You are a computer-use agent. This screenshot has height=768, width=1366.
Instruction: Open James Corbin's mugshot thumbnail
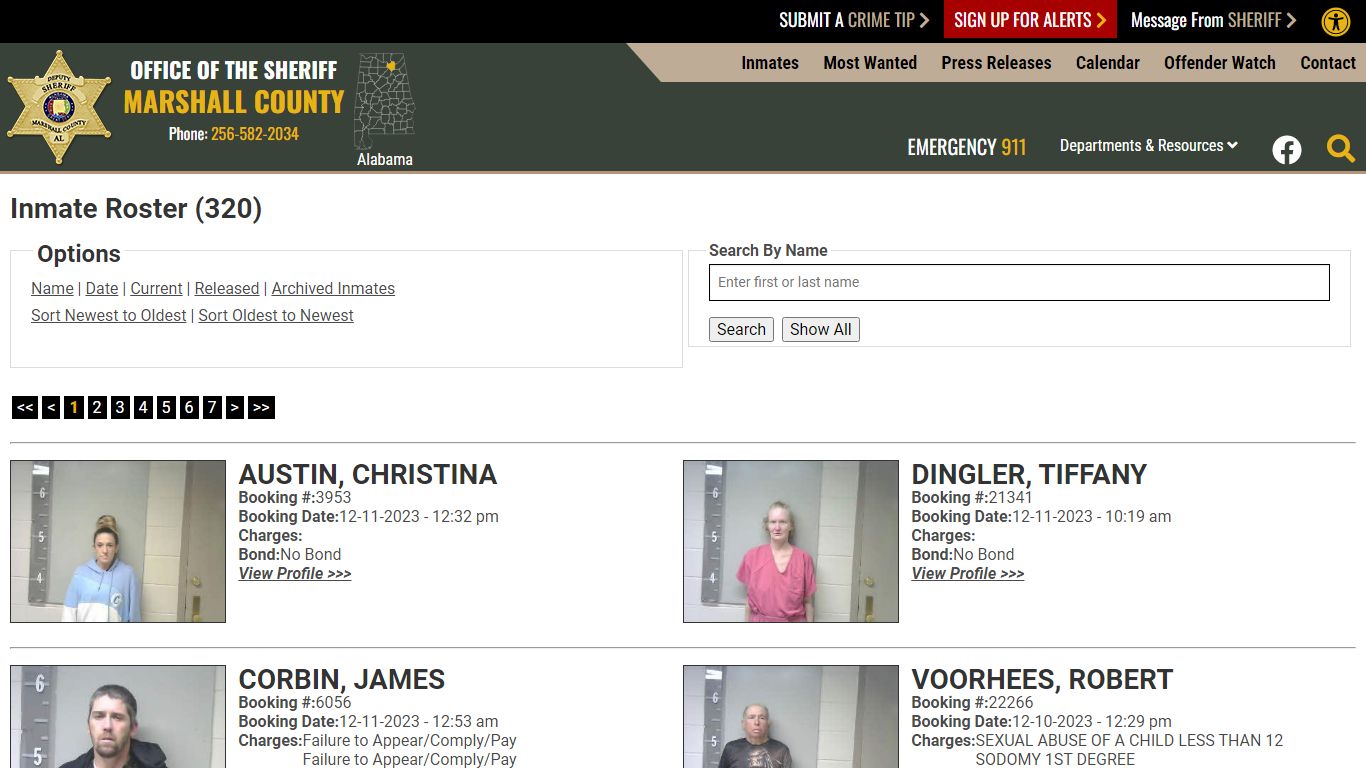coord(118,716)
